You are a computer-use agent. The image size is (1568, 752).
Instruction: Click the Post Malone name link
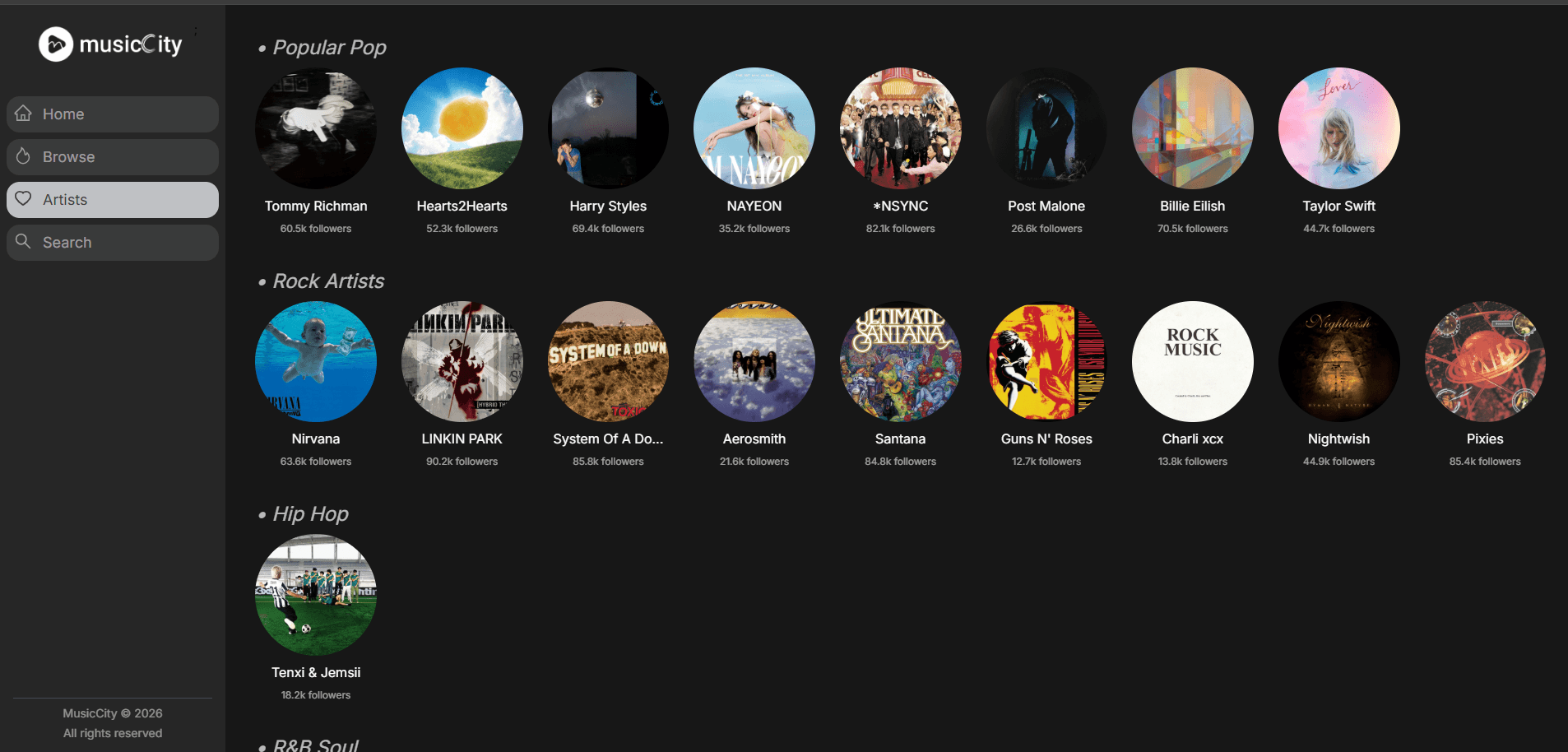click(1046, 206)
